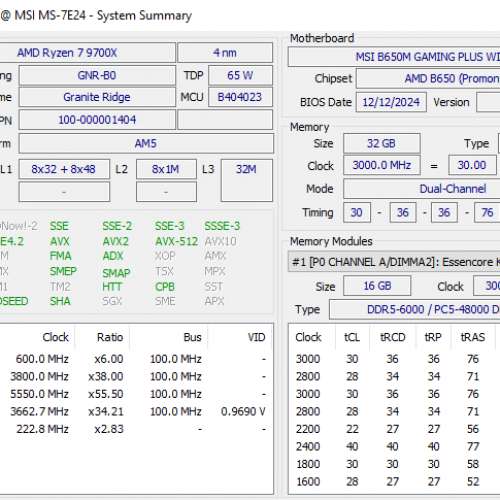Click the CPB feature label

(x=165, y=287)
